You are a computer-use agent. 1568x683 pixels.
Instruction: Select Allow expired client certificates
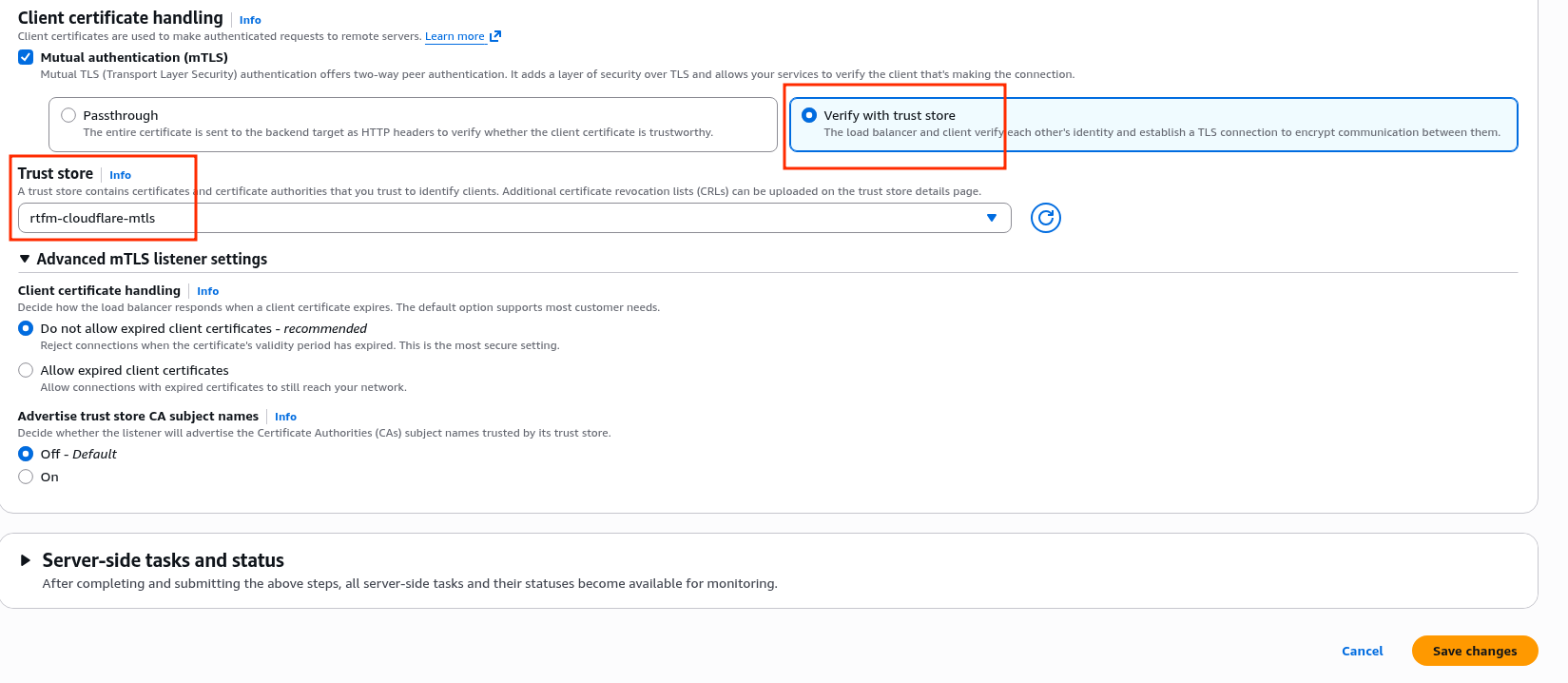(x=26, y=370)
